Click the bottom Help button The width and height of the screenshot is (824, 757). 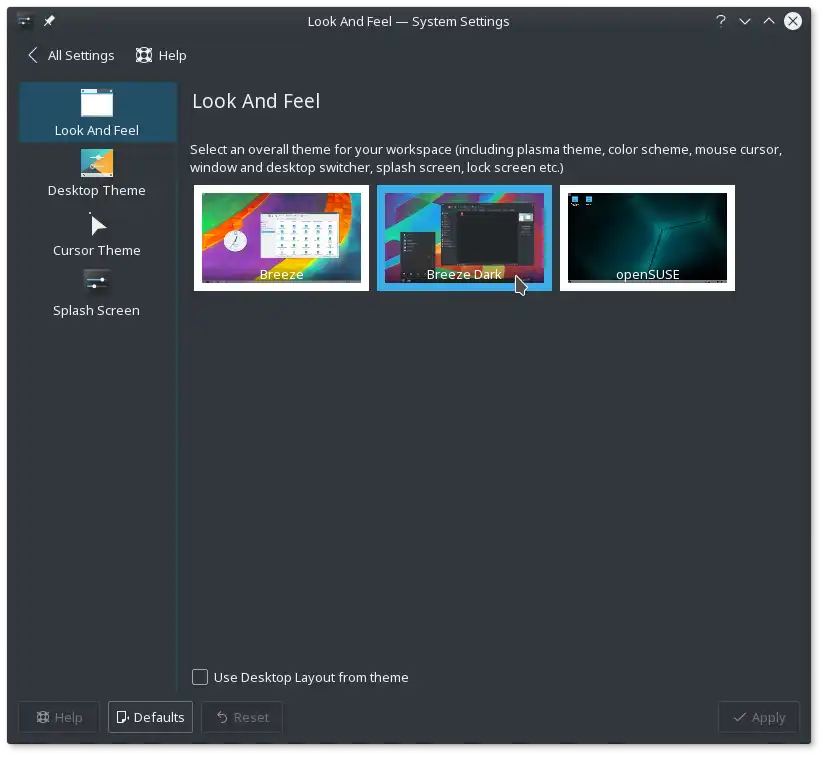[x=59, y=717]
